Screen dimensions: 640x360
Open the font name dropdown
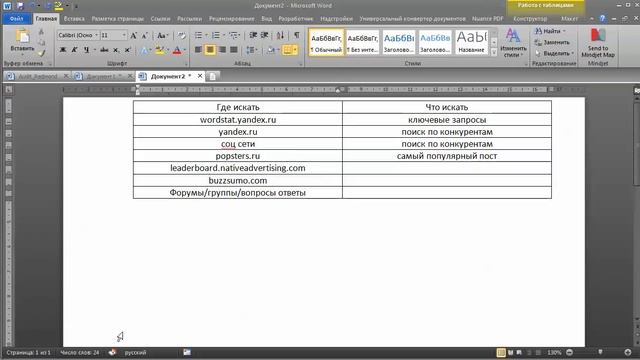point(97,36)
